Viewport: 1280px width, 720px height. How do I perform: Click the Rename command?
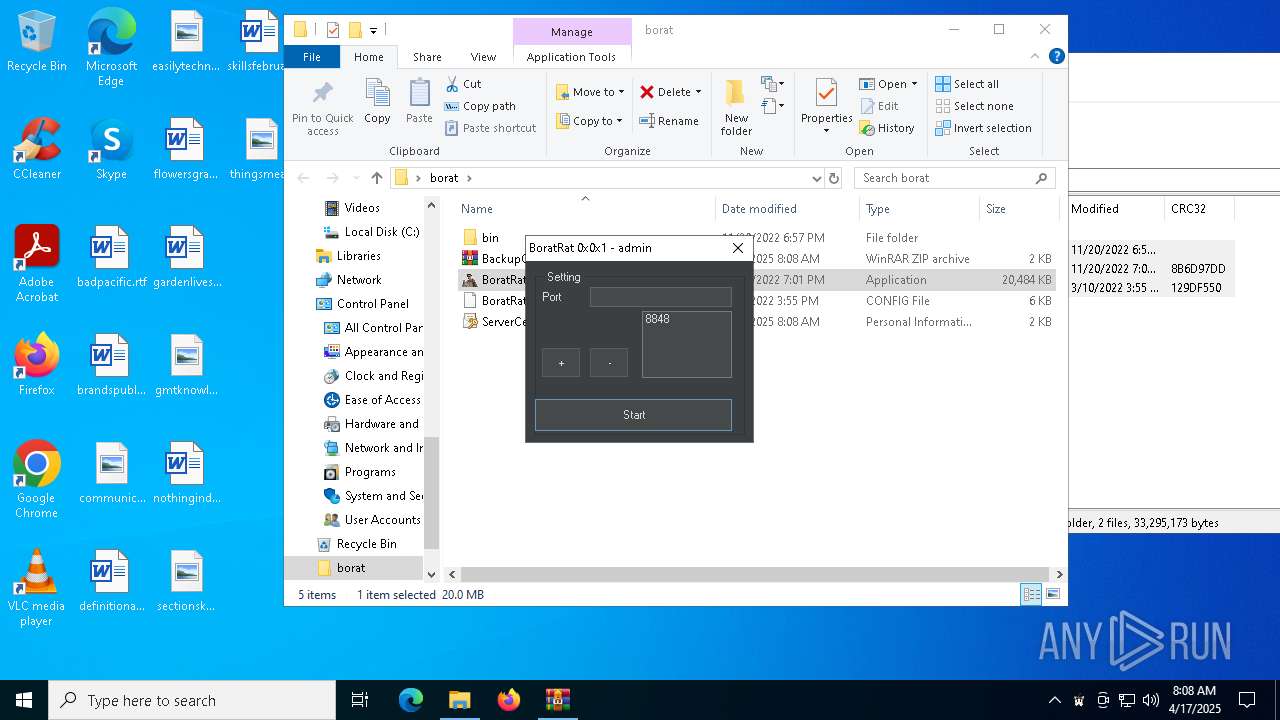tap(669, 121)
